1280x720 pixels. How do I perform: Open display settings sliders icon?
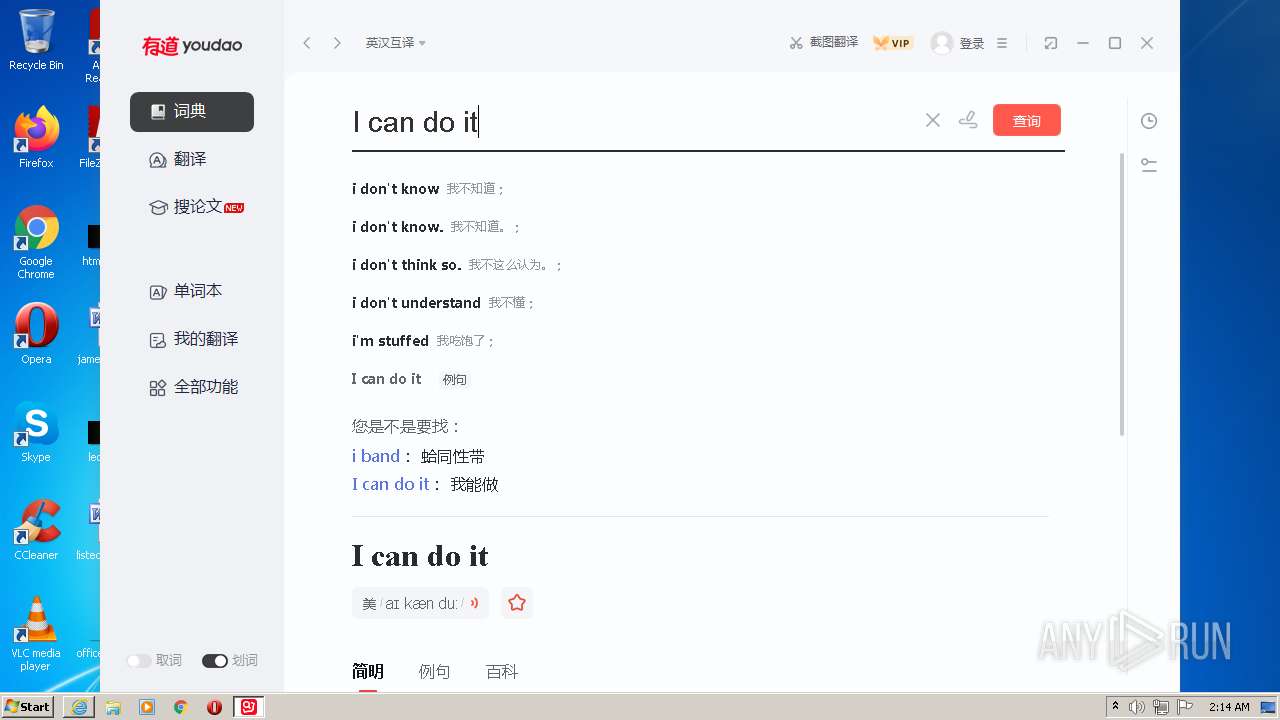click(x=1149, y=165)
